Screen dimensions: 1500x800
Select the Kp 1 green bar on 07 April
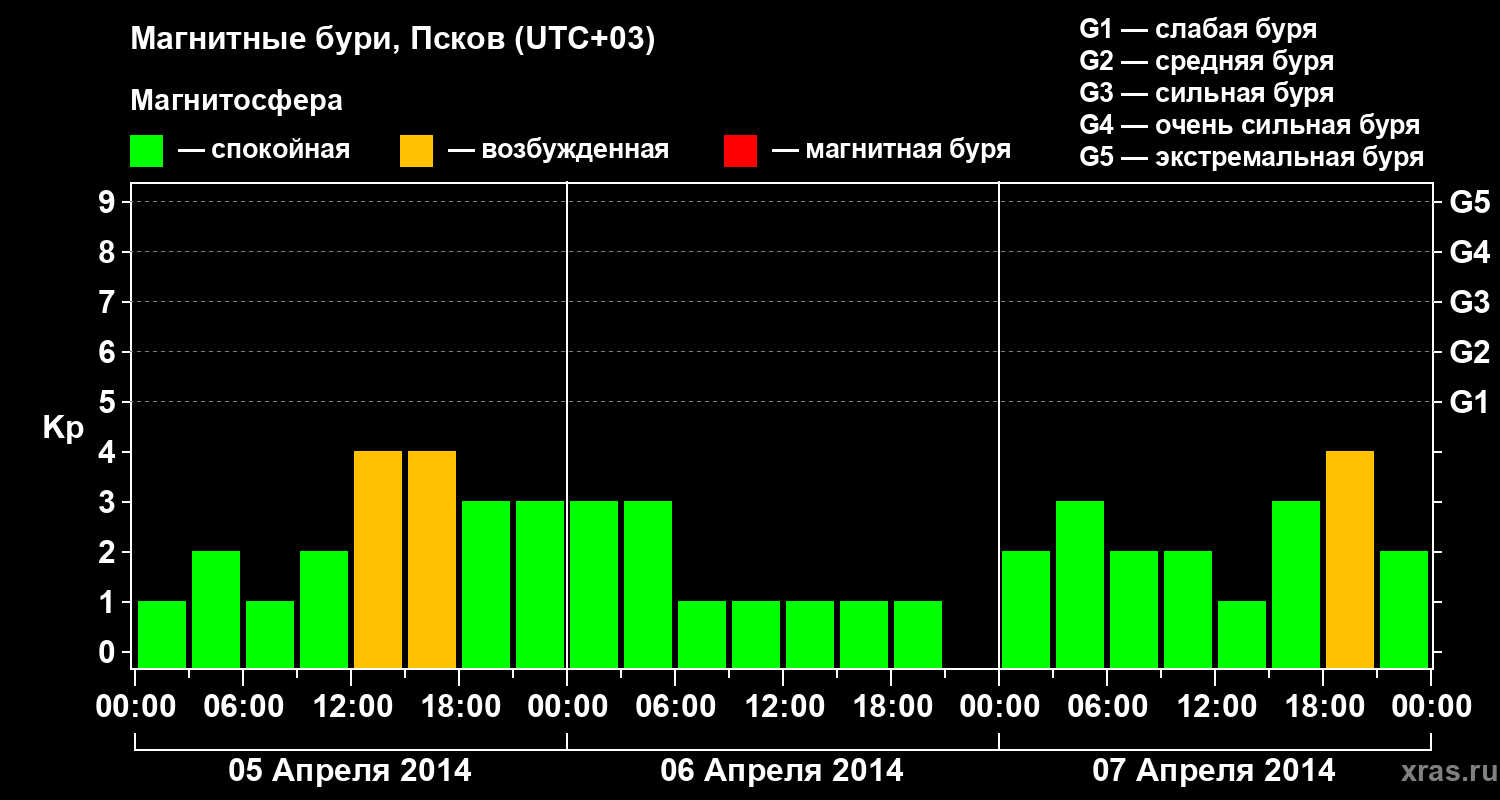click(1242, 634)
